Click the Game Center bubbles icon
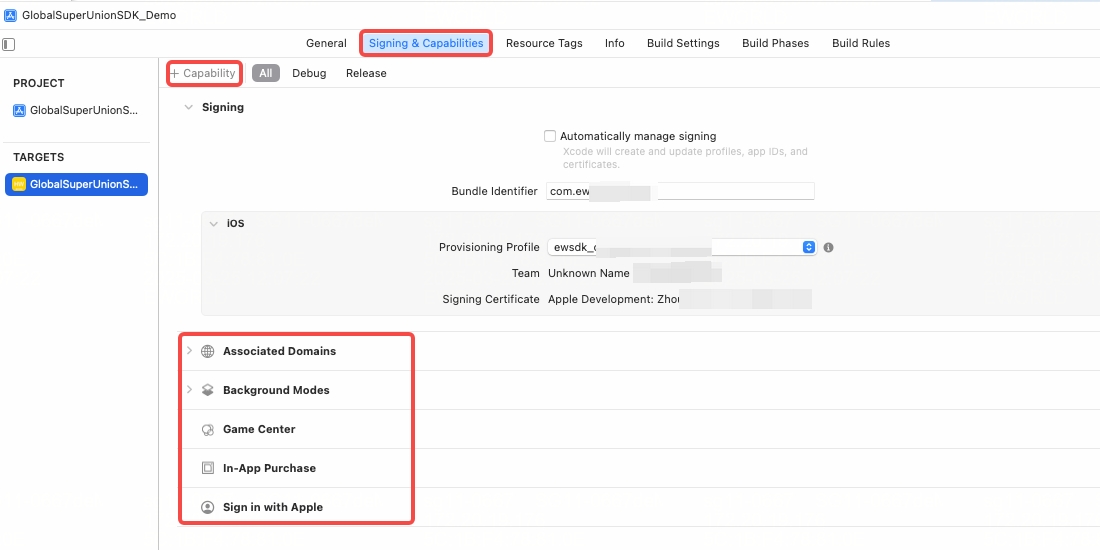This screenshot has width=1100, height=550. [x=208, y=429]
